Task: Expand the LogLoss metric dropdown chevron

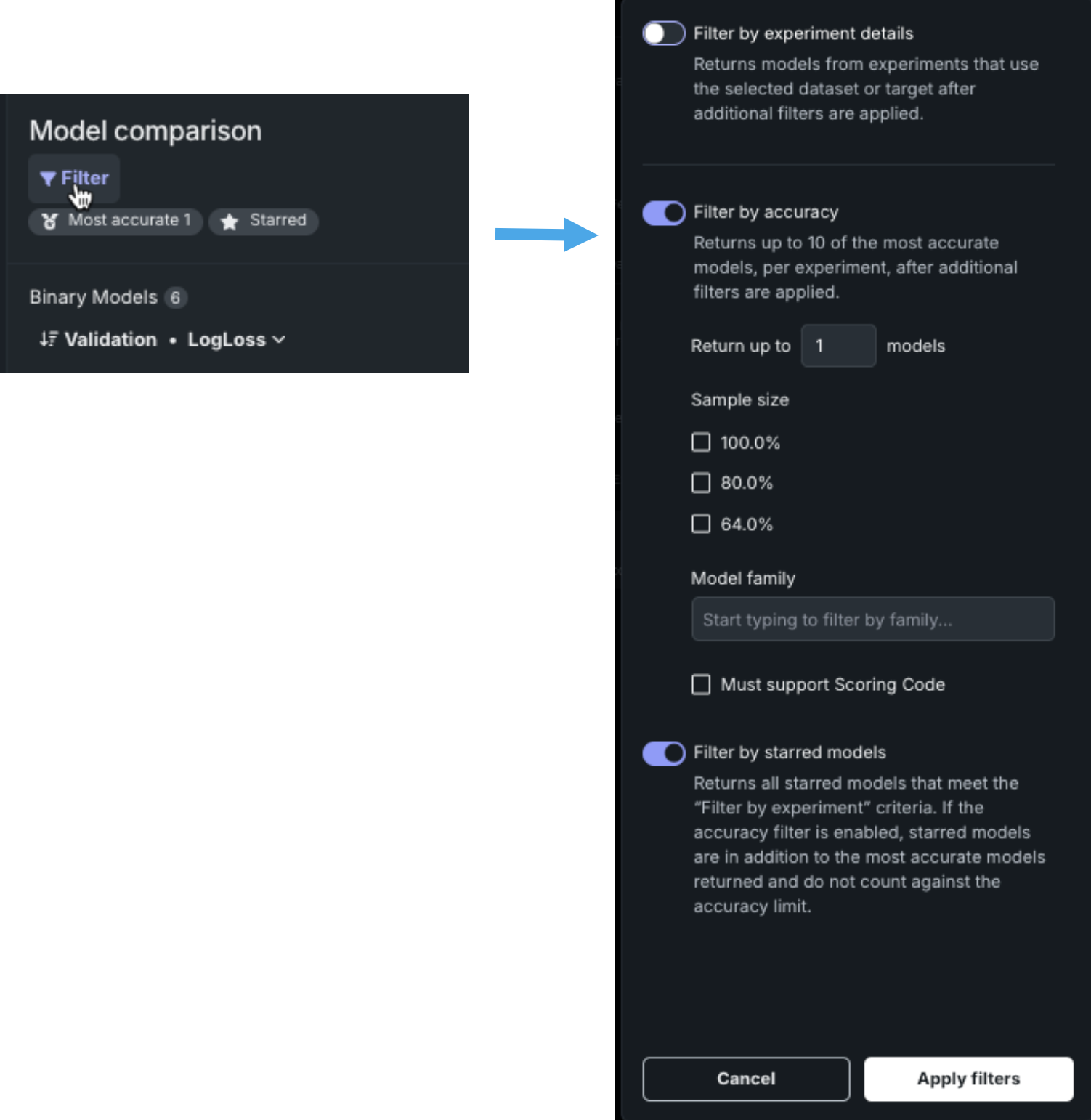Action: (x=279, y=339)
